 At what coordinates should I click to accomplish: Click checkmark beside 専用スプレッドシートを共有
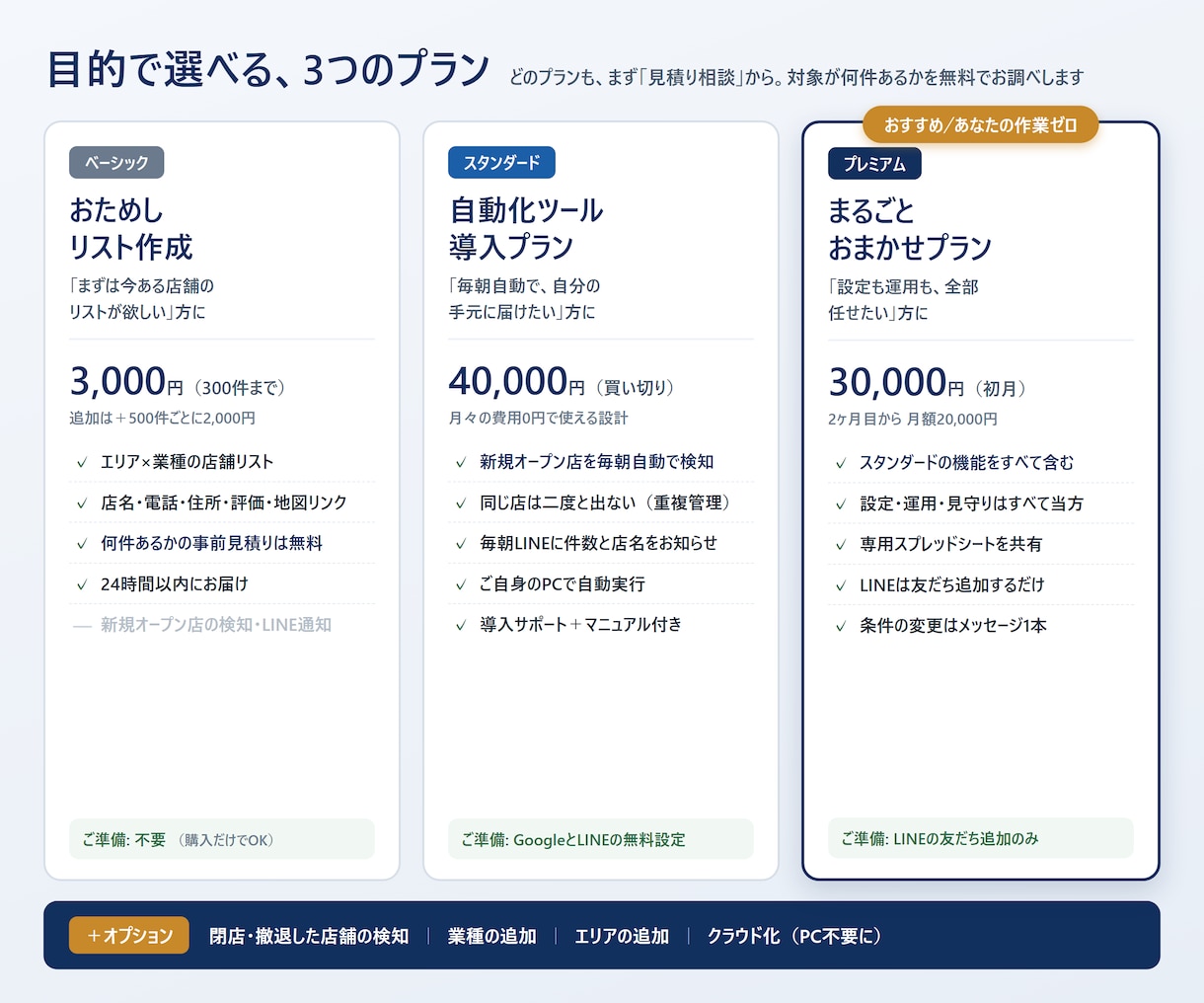click(841, 544)
